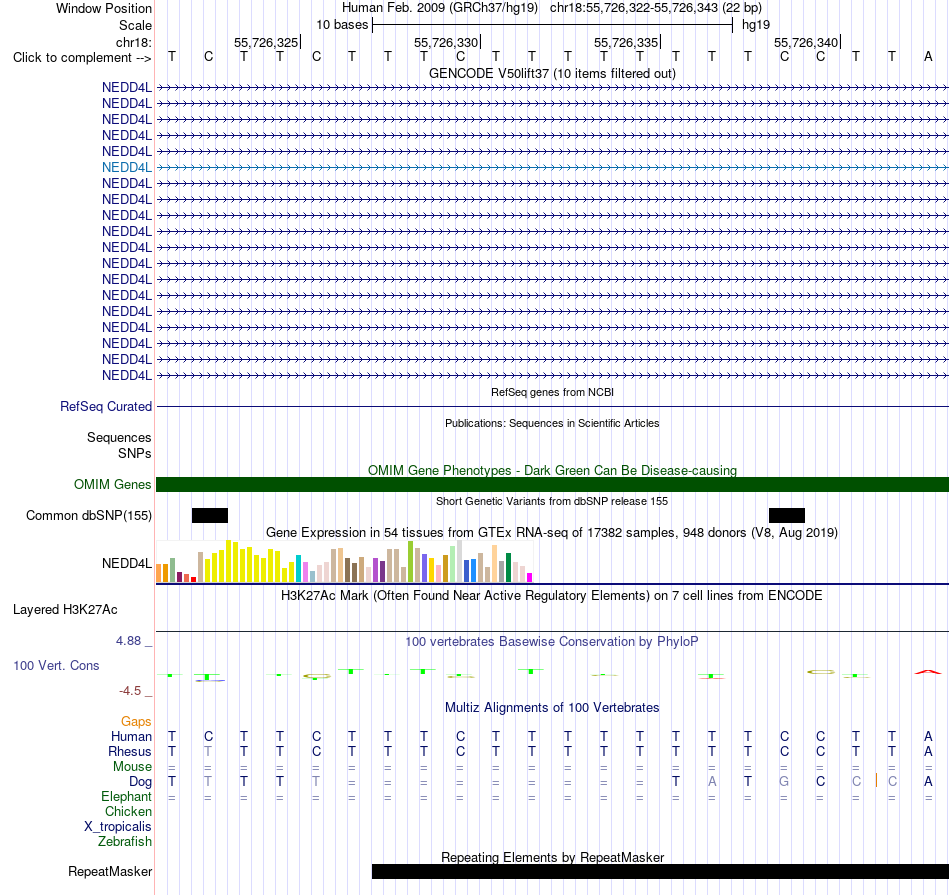The image size is (950, 895).
Task: Click the Common dbSNP(155) track label
Action: coord(88,516)
